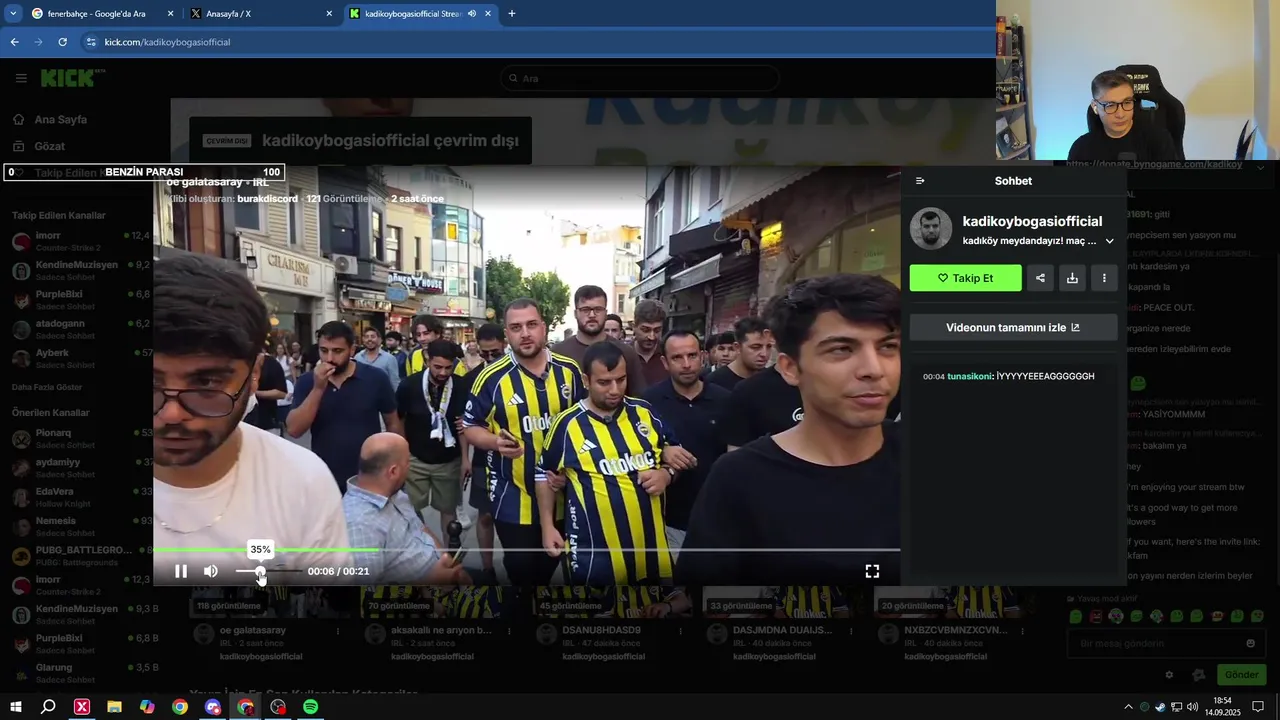Open the DSANU8HDASD9 clip card
This screenshot has height=720, width=1280.
coord(612,627)
